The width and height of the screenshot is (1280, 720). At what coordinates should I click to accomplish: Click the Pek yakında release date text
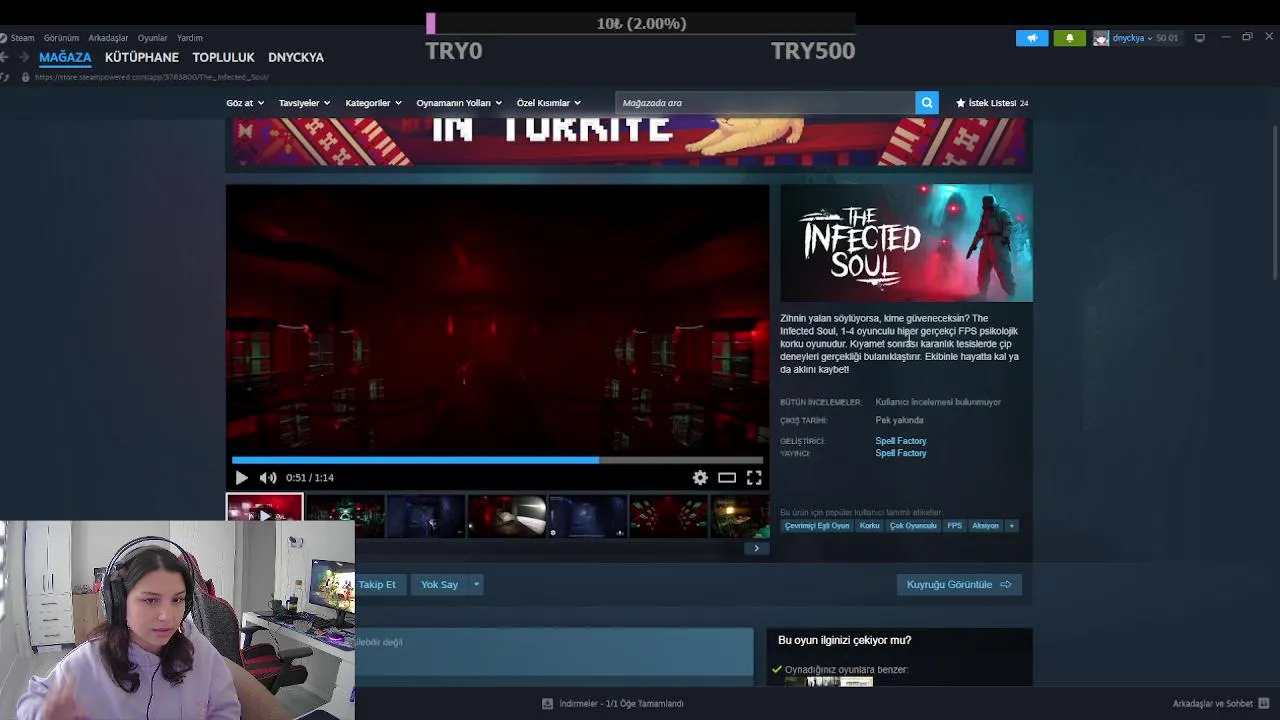click(899, 420)
